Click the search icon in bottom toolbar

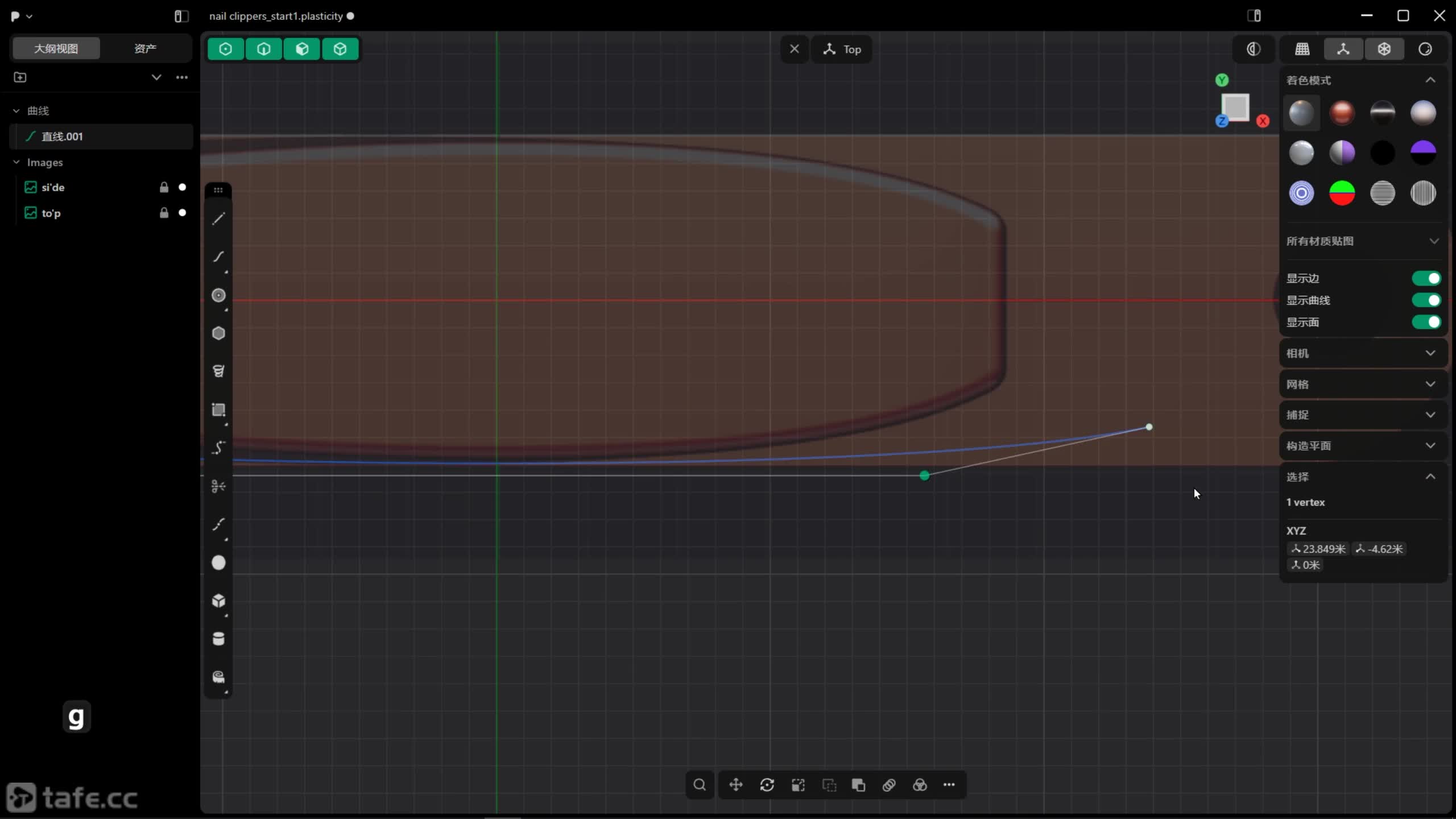point(700,785)
